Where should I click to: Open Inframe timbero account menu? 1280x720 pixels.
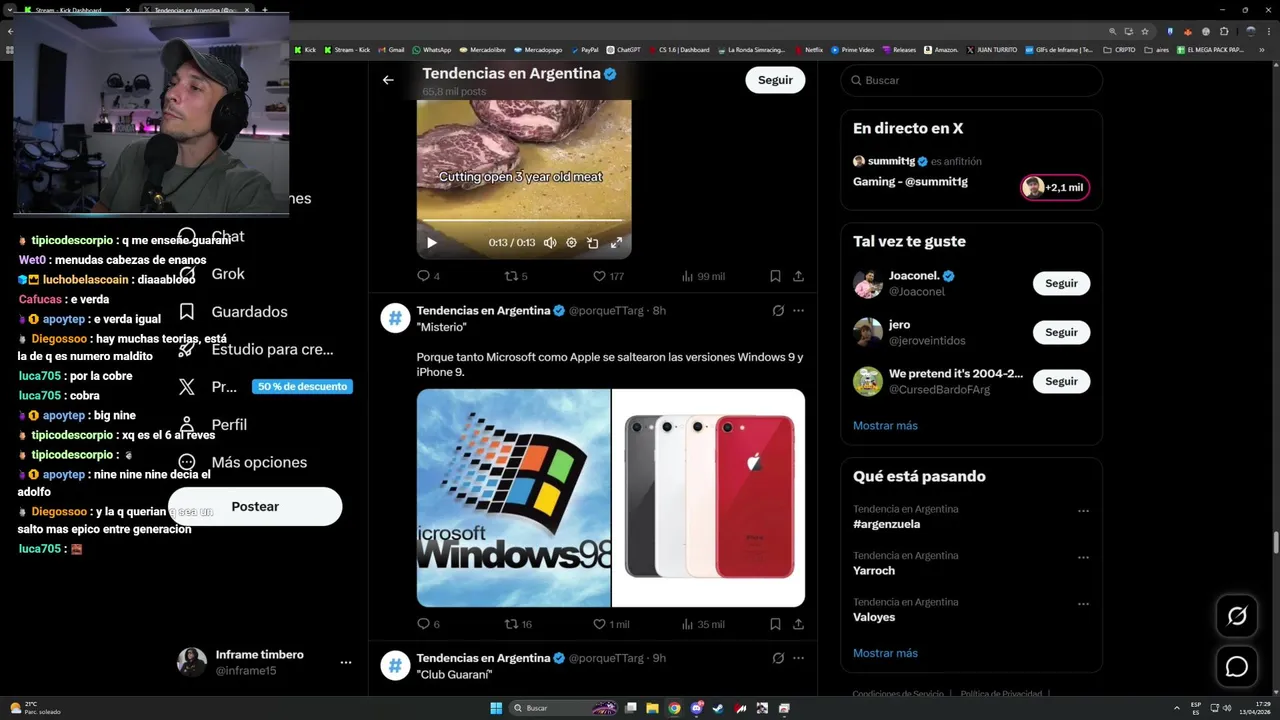click(x=265, y=662)
